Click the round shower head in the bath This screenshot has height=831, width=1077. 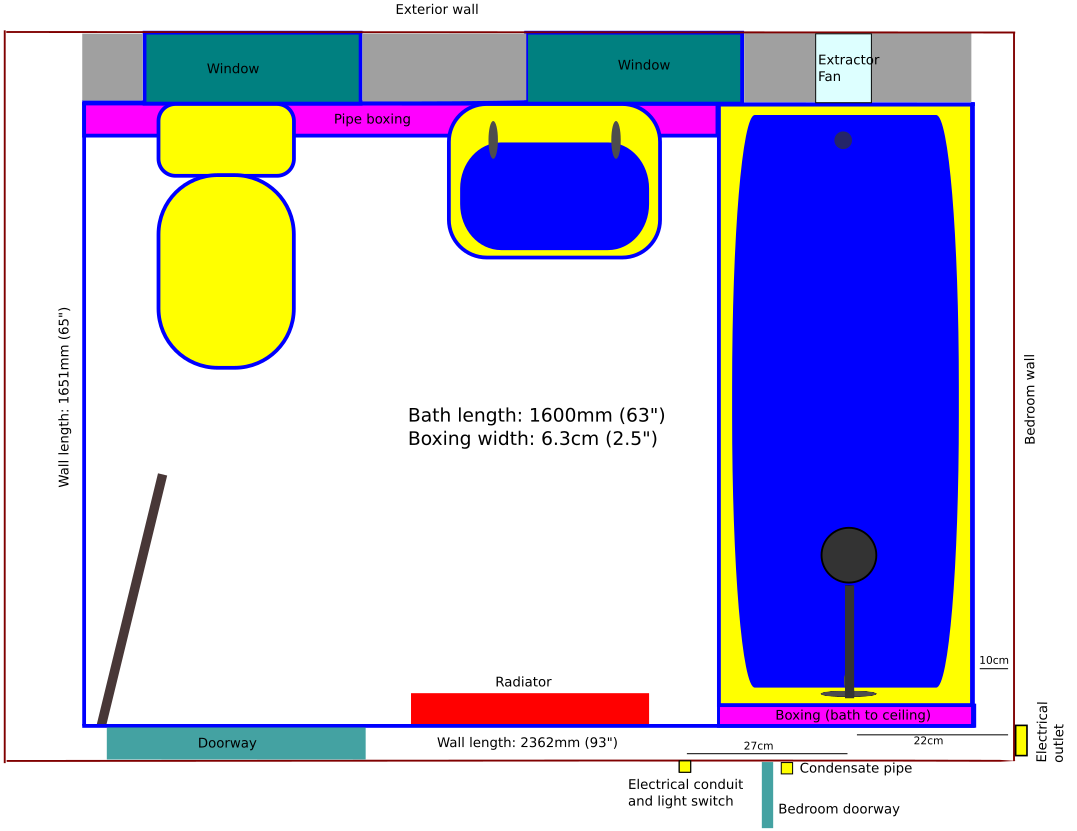tap(848, 555)
